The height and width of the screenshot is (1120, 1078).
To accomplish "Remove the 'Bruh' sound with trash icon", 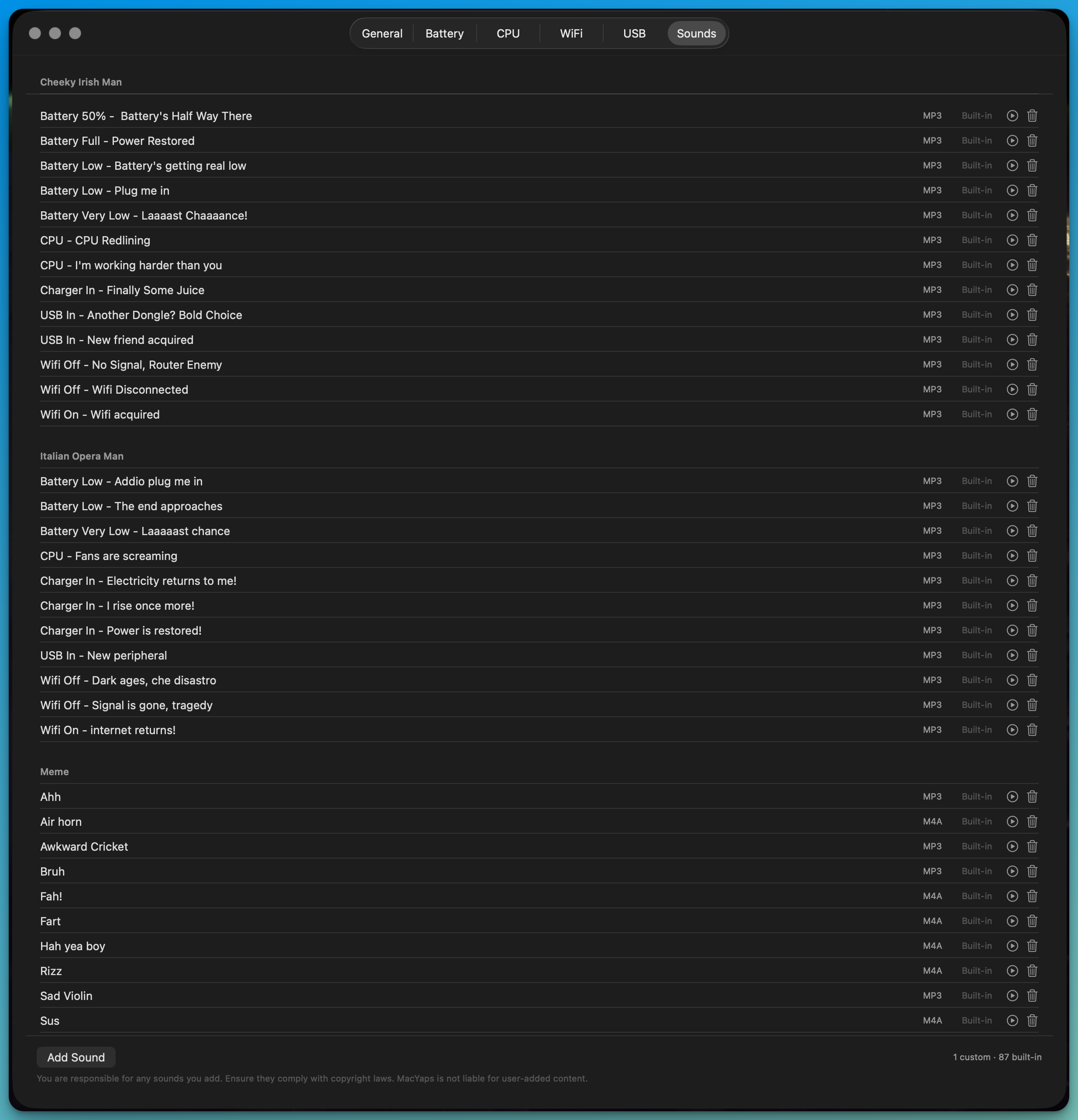I will [x=1032, y=871].
